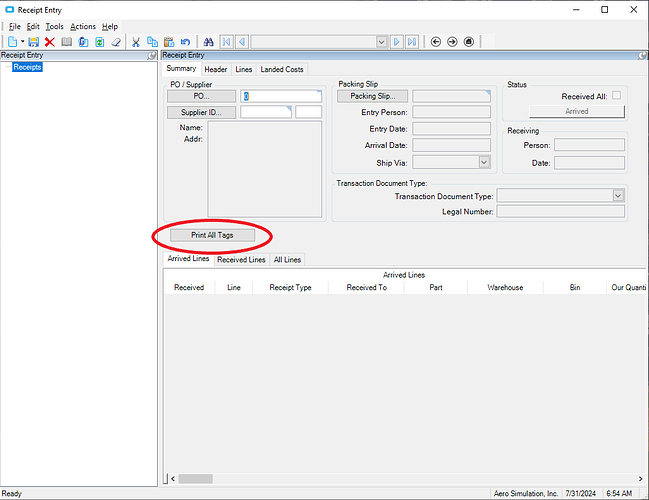Click the Save floppy disk icon
This screenshot has width=649, height=500.
pos(34,42)
